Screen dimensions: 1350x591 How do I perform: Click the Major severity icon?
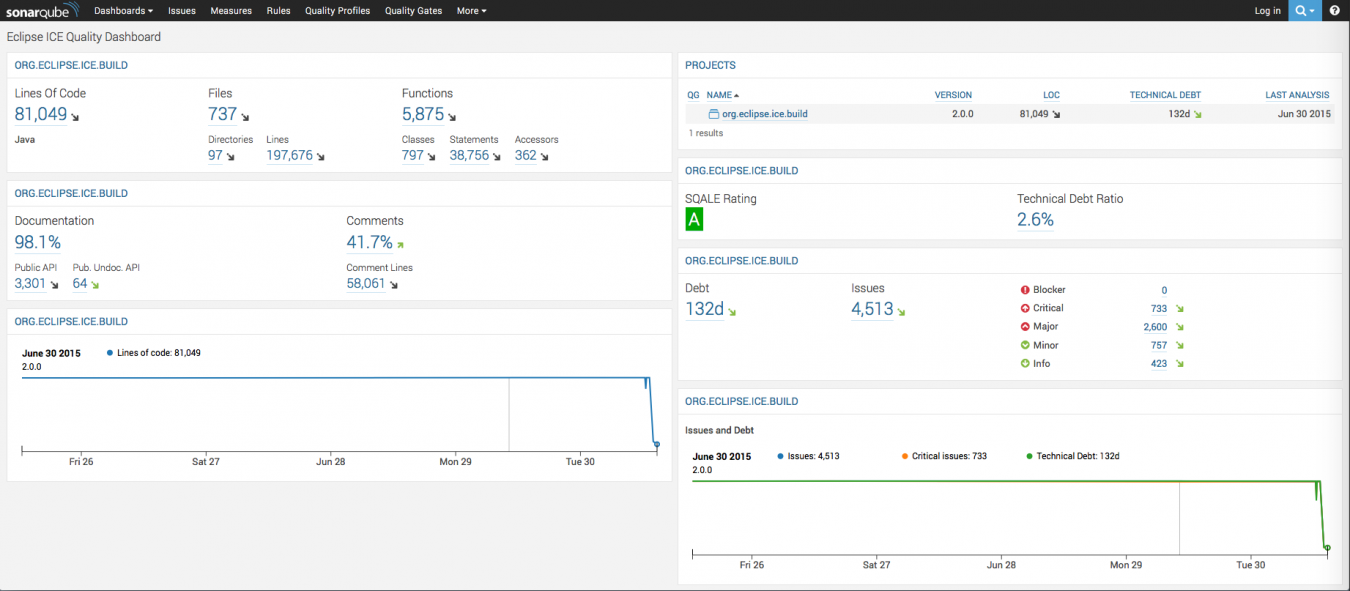click(x=1025, y=327)
